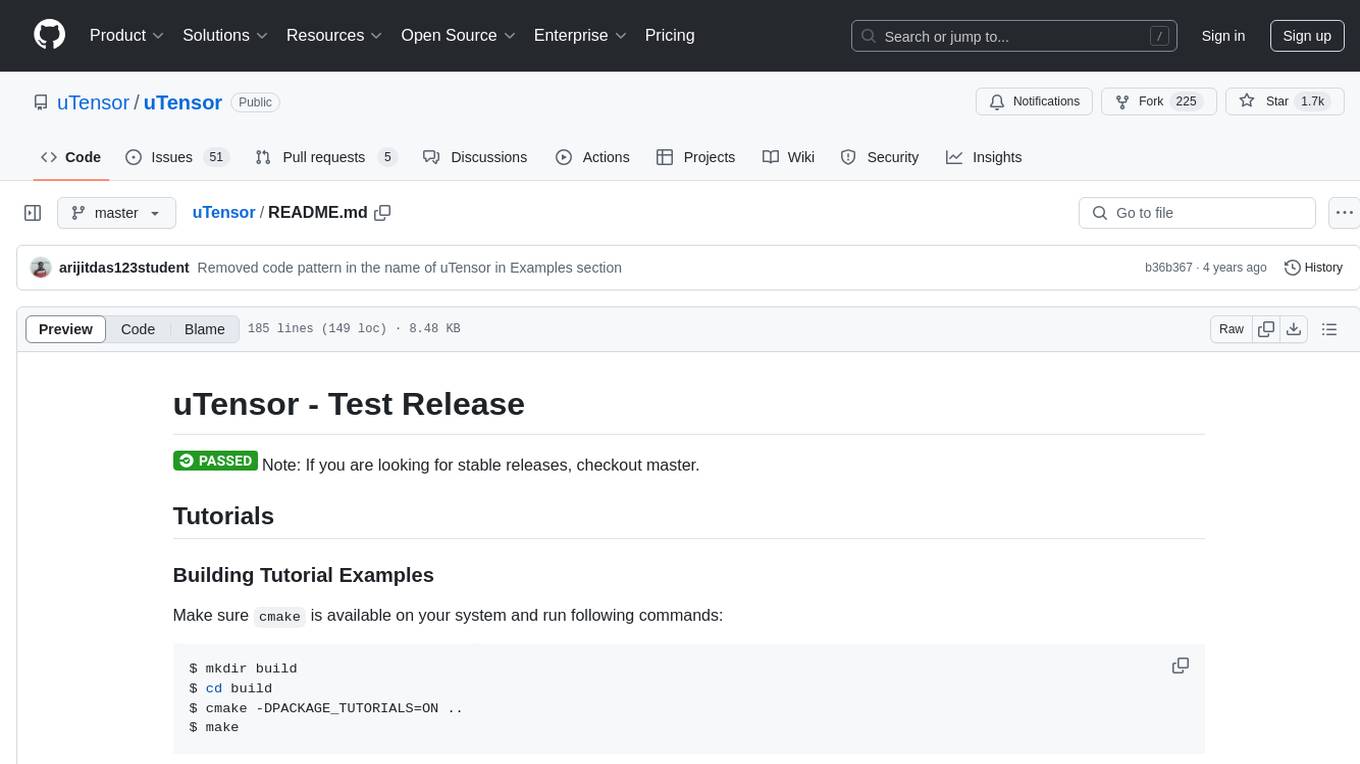Click the Notifications bell button

point(1034,102)
